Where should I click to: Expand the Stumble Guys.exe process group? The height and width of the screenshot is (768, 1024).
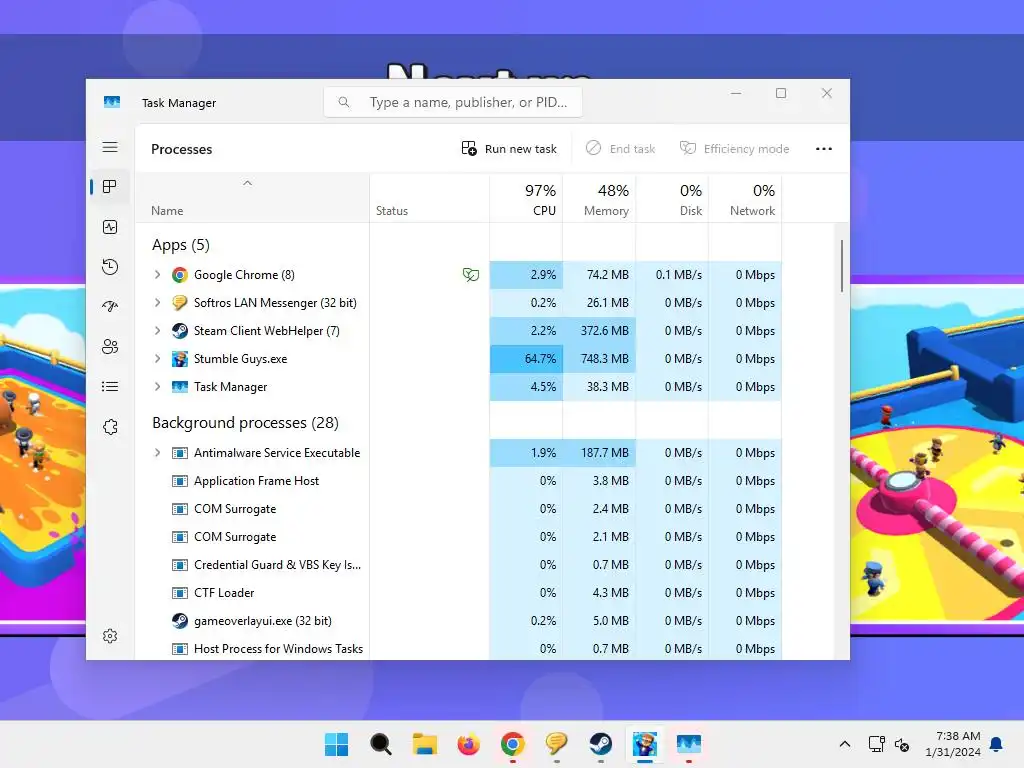157,359
